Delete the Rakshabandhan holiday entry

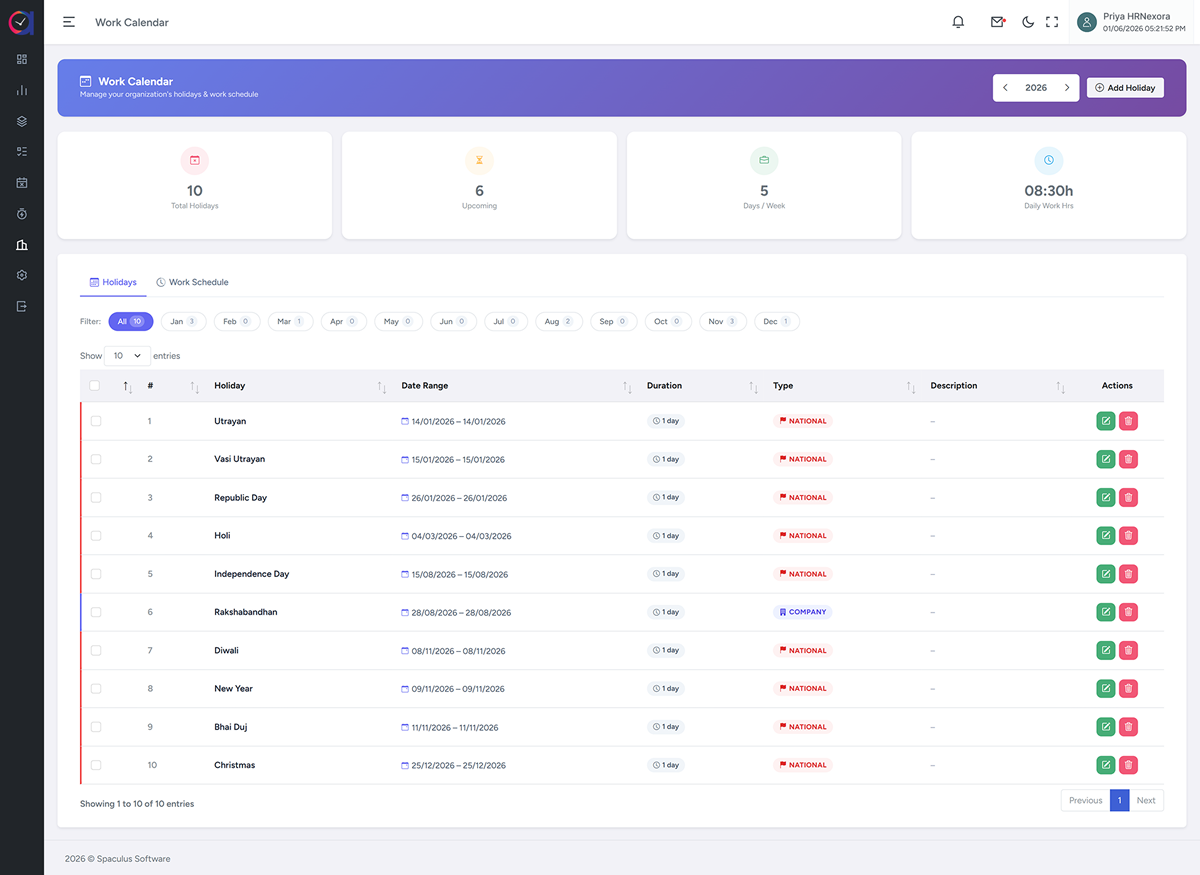pos(1128,612)
